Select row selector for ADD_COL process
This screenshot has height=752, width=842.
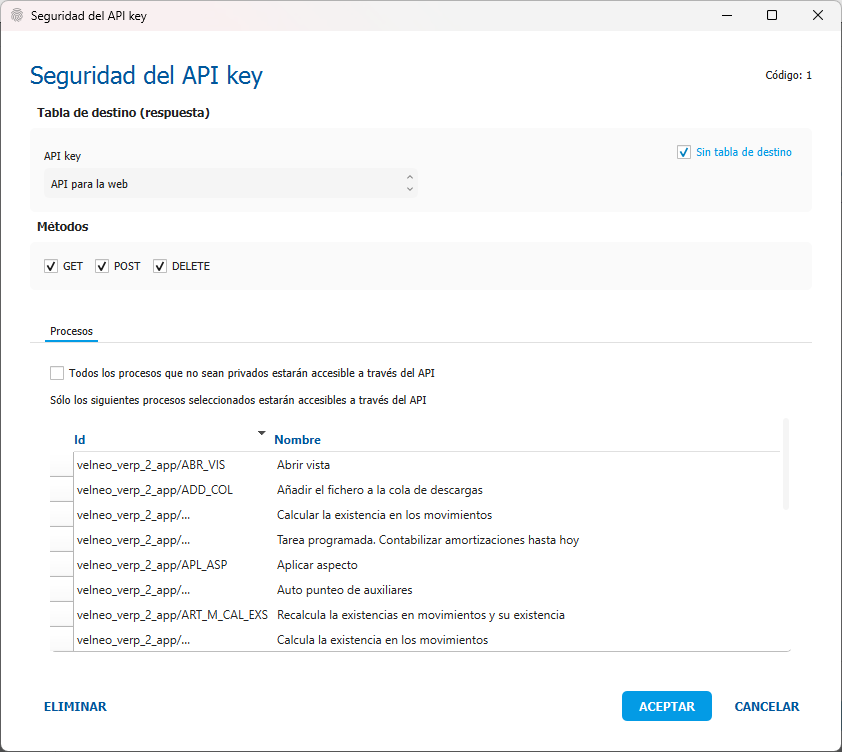[x=62, y=490]
